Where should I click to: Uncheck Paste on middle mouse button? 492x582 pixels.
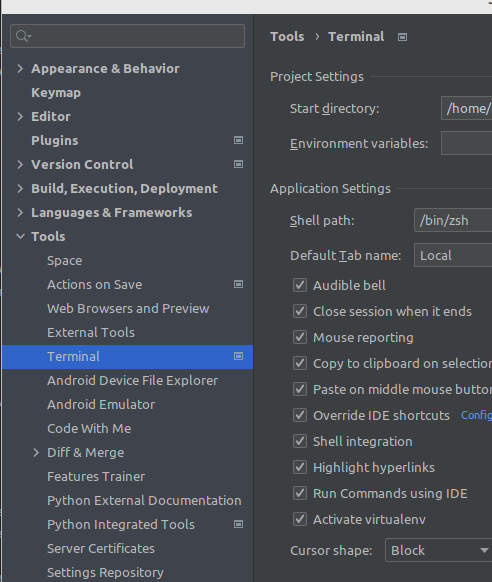300,389
